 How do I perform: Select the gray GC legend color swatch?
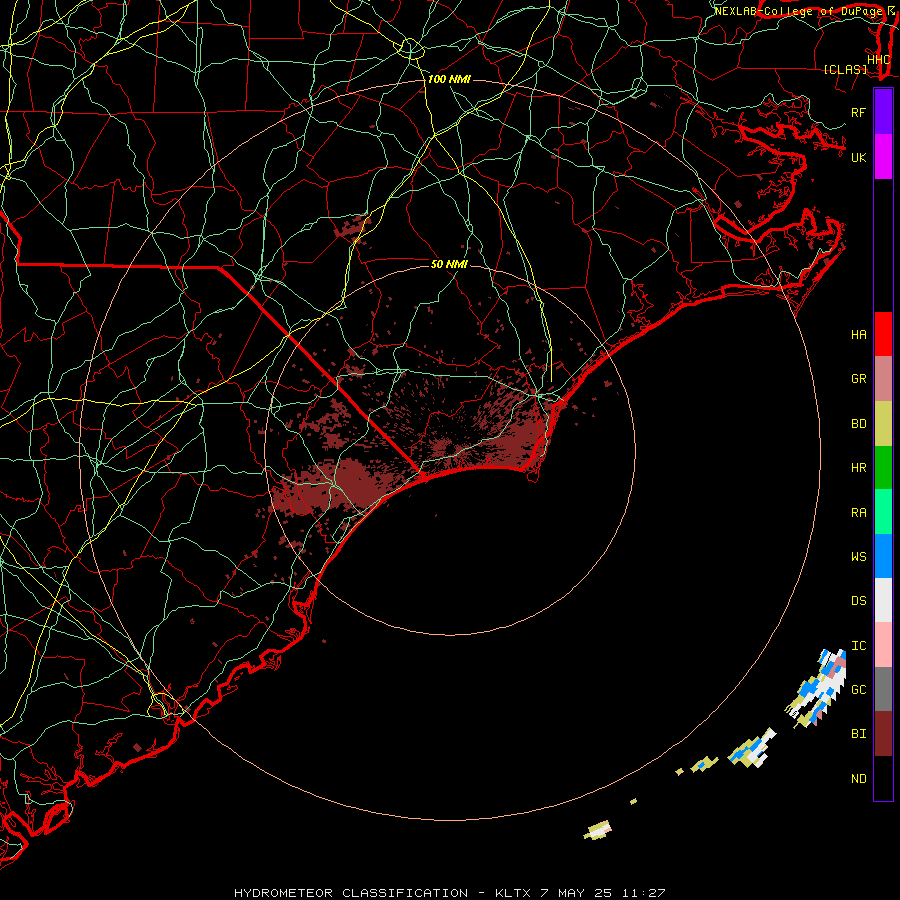point(883,689)
